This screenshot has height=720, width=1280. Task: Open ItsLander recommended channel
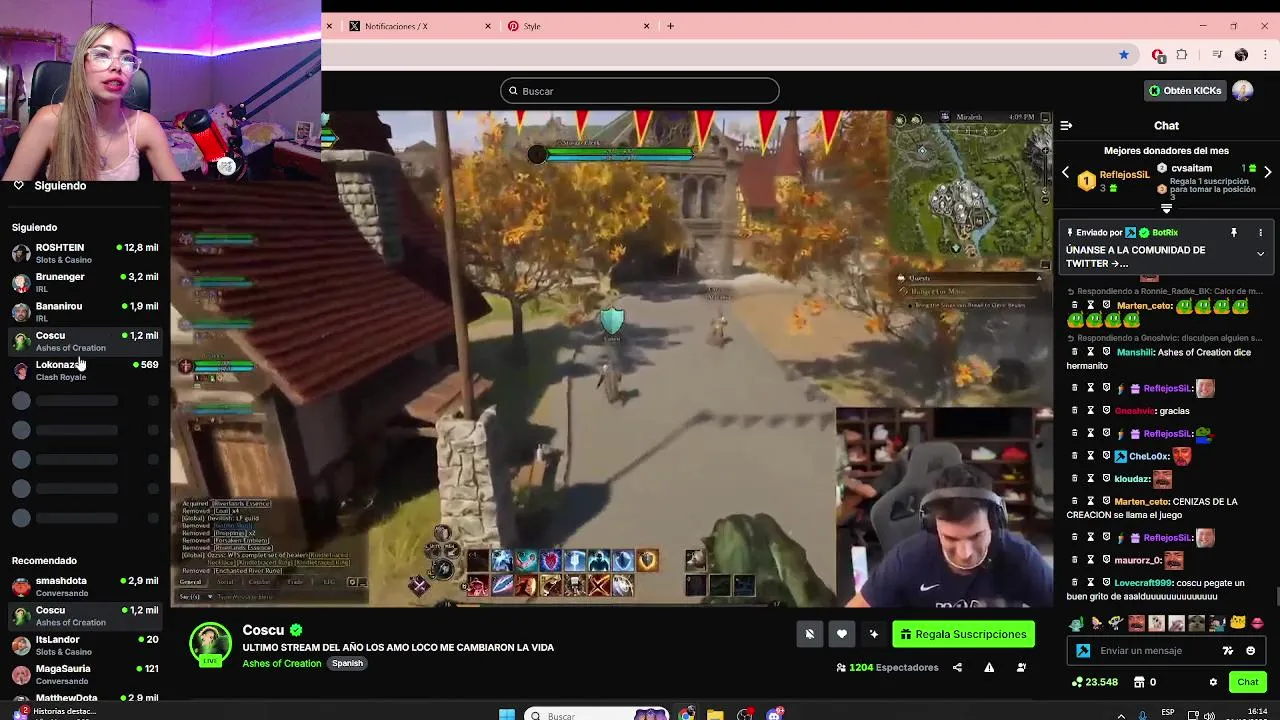85,645
